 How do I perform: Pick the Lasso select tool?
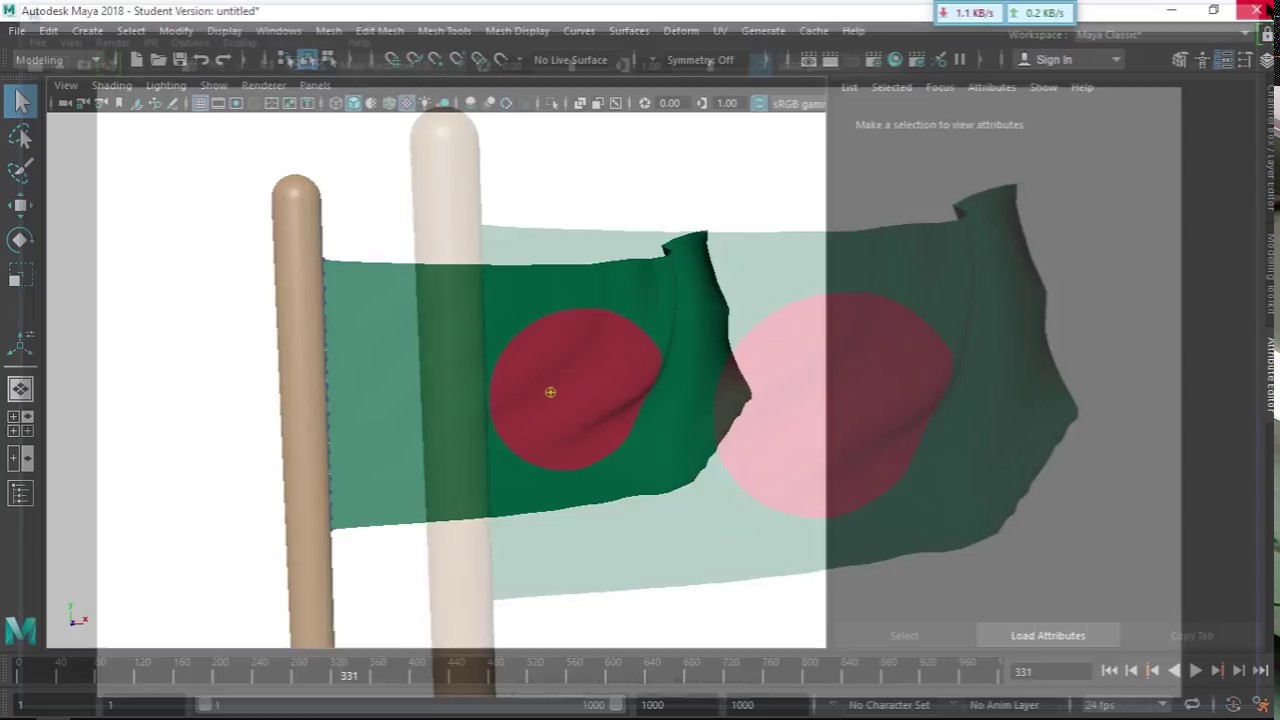(x=21, y=136)
